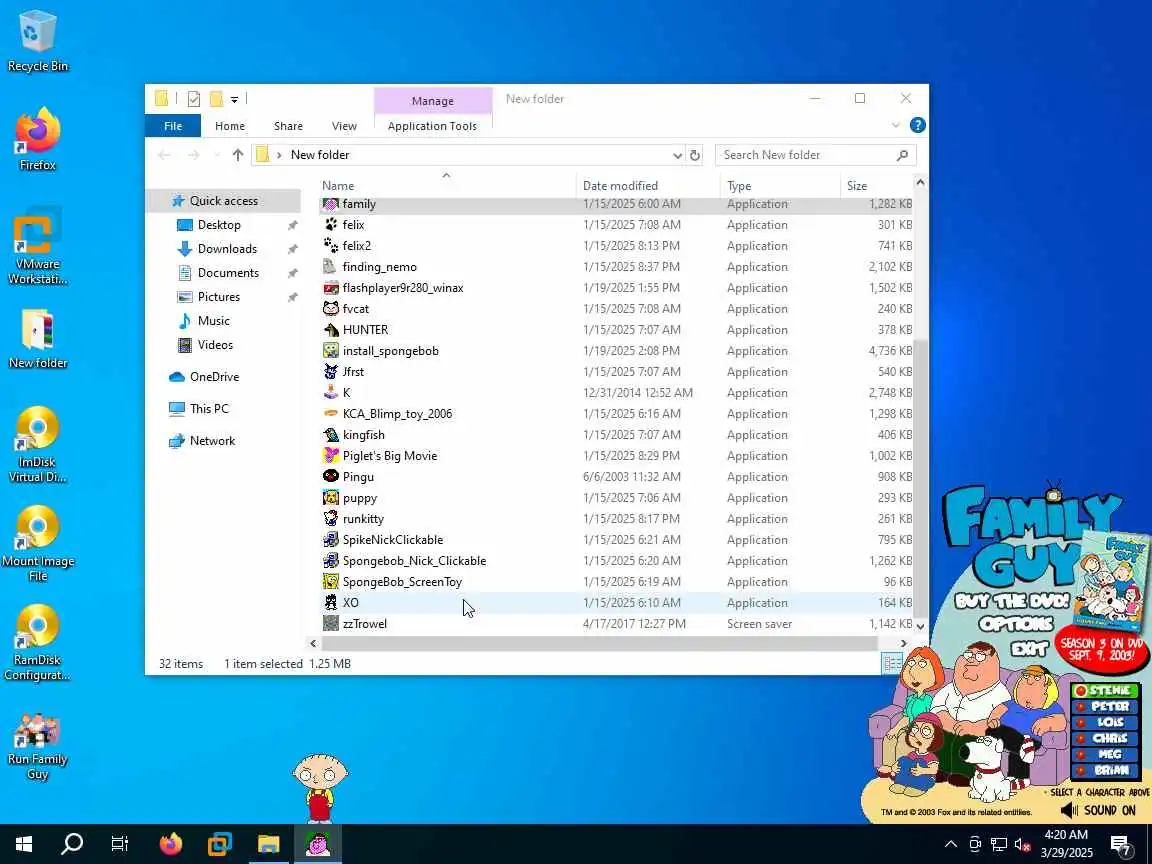Open recent locations dropdown arrow
1152x864 pixels.
coord(217,155)
